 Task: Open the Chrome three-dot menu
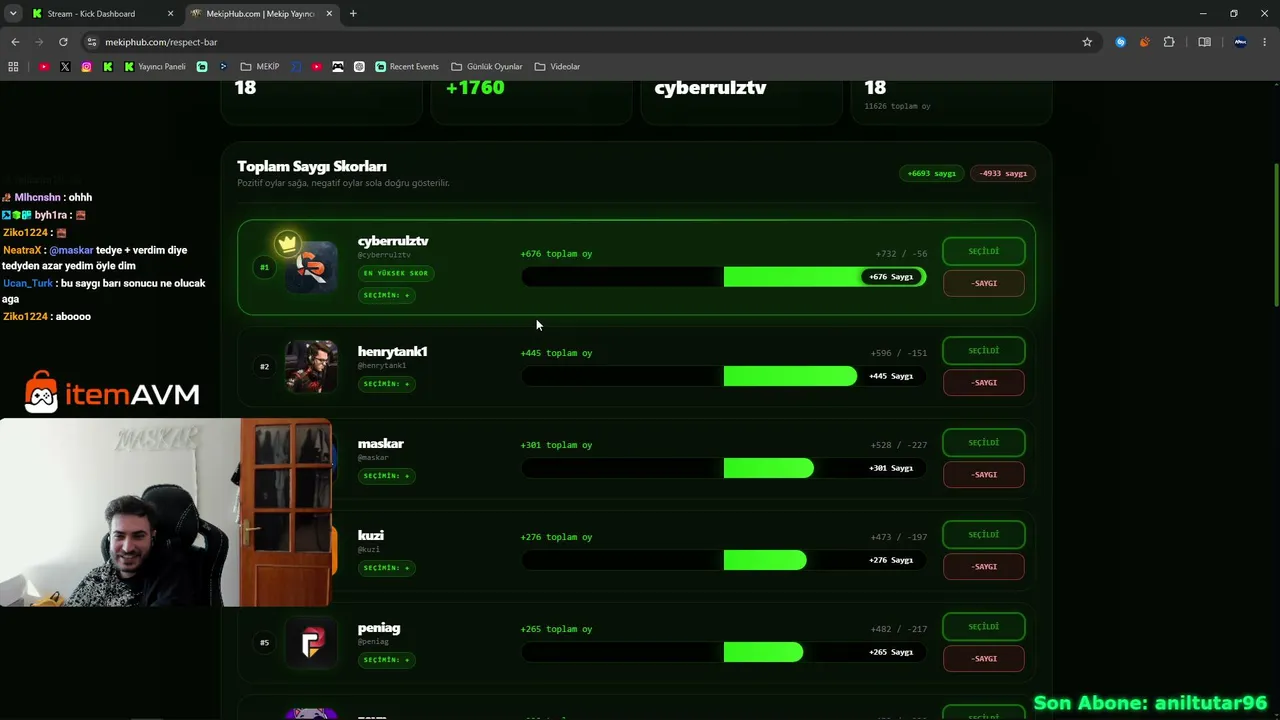pos(1265,42)
